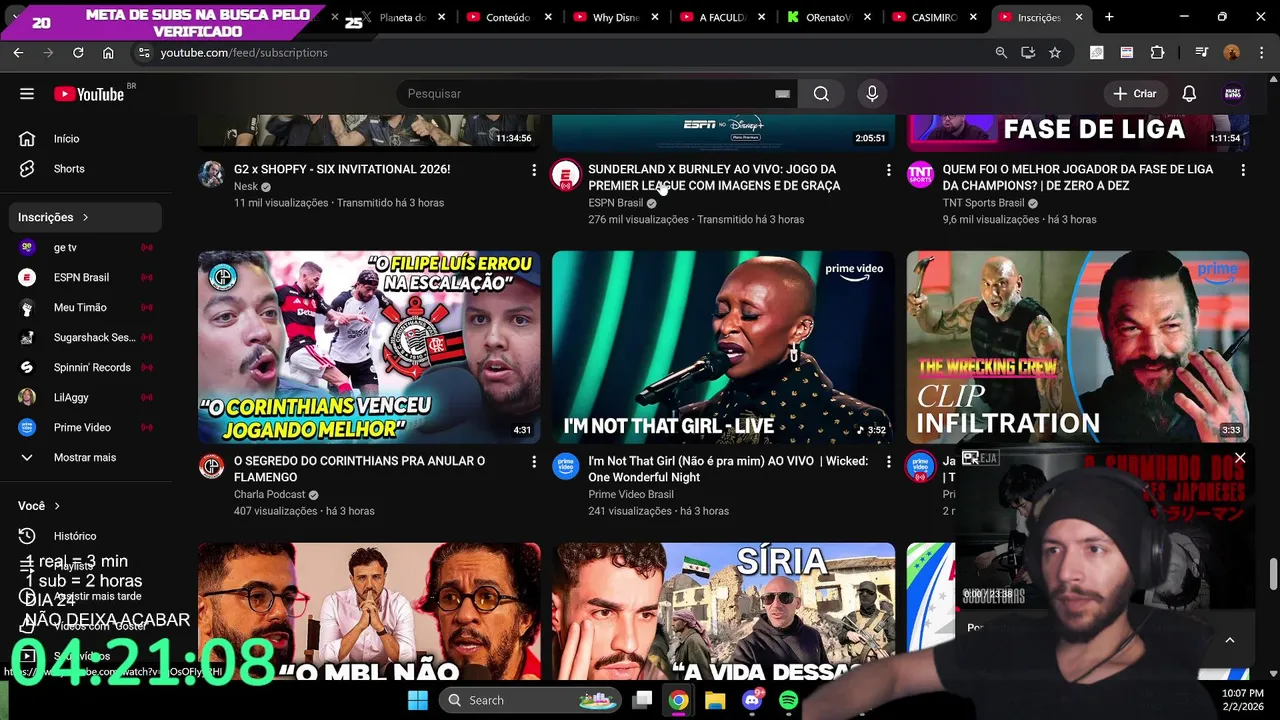Screen dimensions: 1280x720
Task: Open options menu for TNT Sports video
Action: [x=1243, y=171]
